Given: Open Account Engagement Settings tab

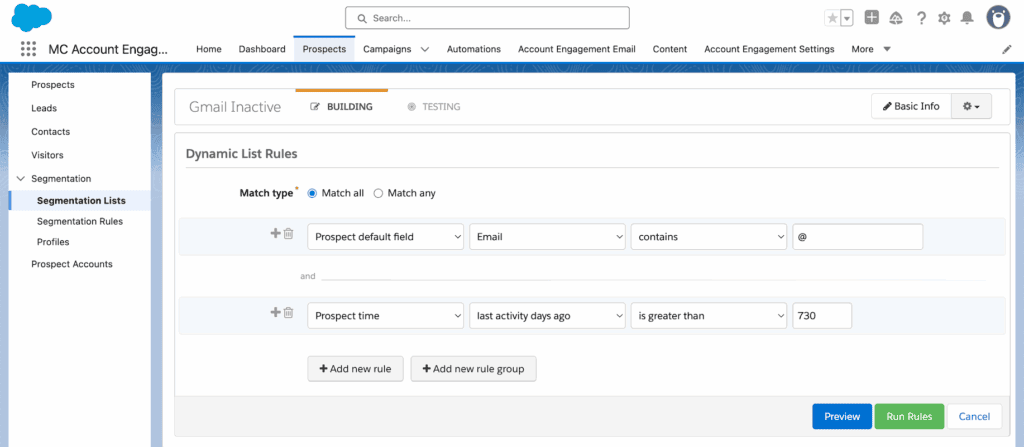Looking at the screenshot, I should click(769, 49).
